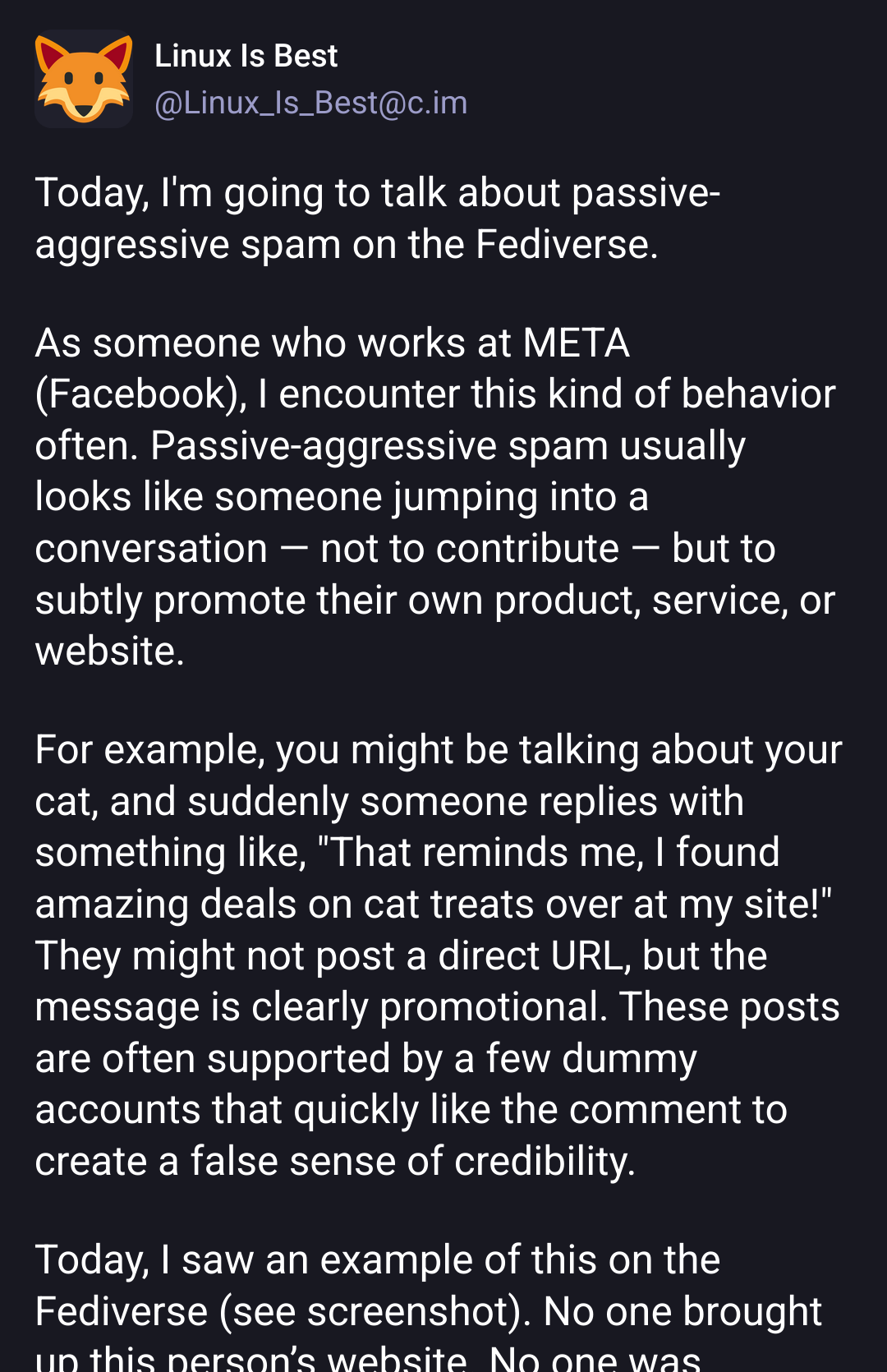Click the fox avatar icon
887x1372 pixels.
[x=84, y=79]
